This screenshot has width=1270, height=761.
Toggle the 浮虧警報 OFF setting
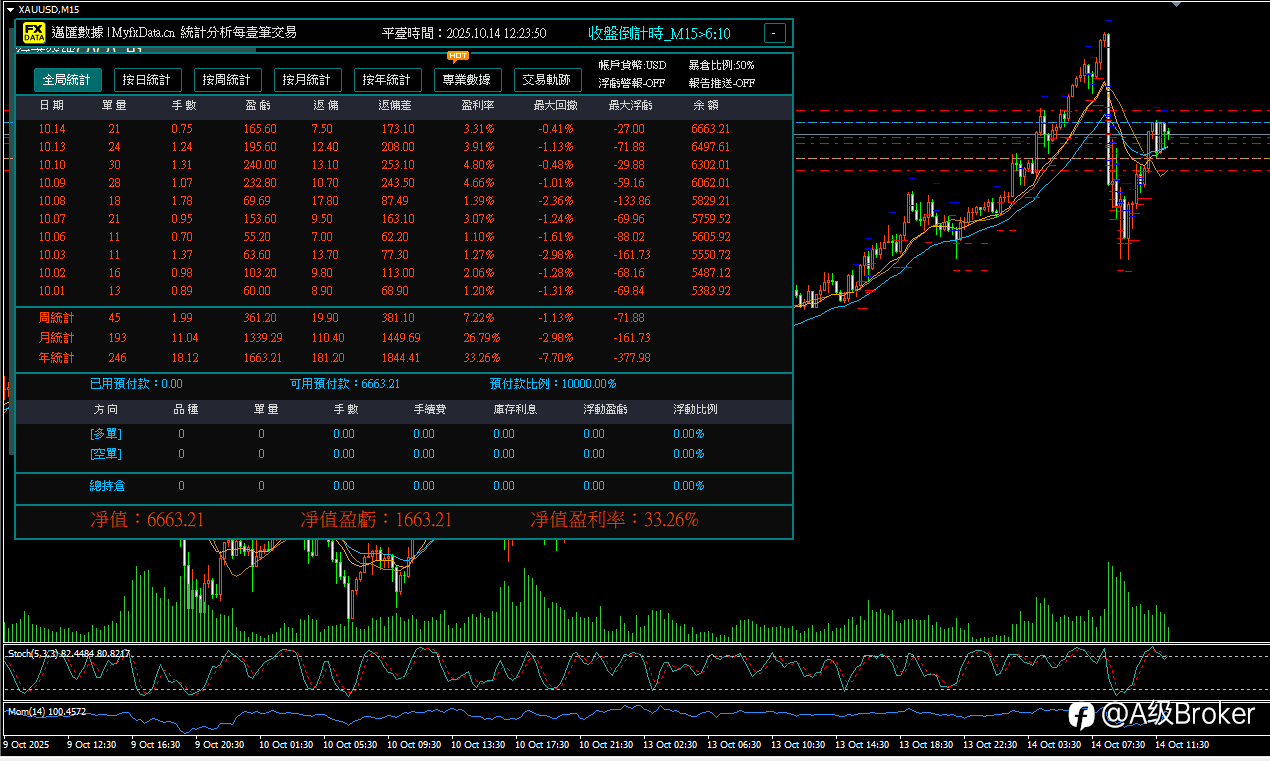[x=631, y=83]
